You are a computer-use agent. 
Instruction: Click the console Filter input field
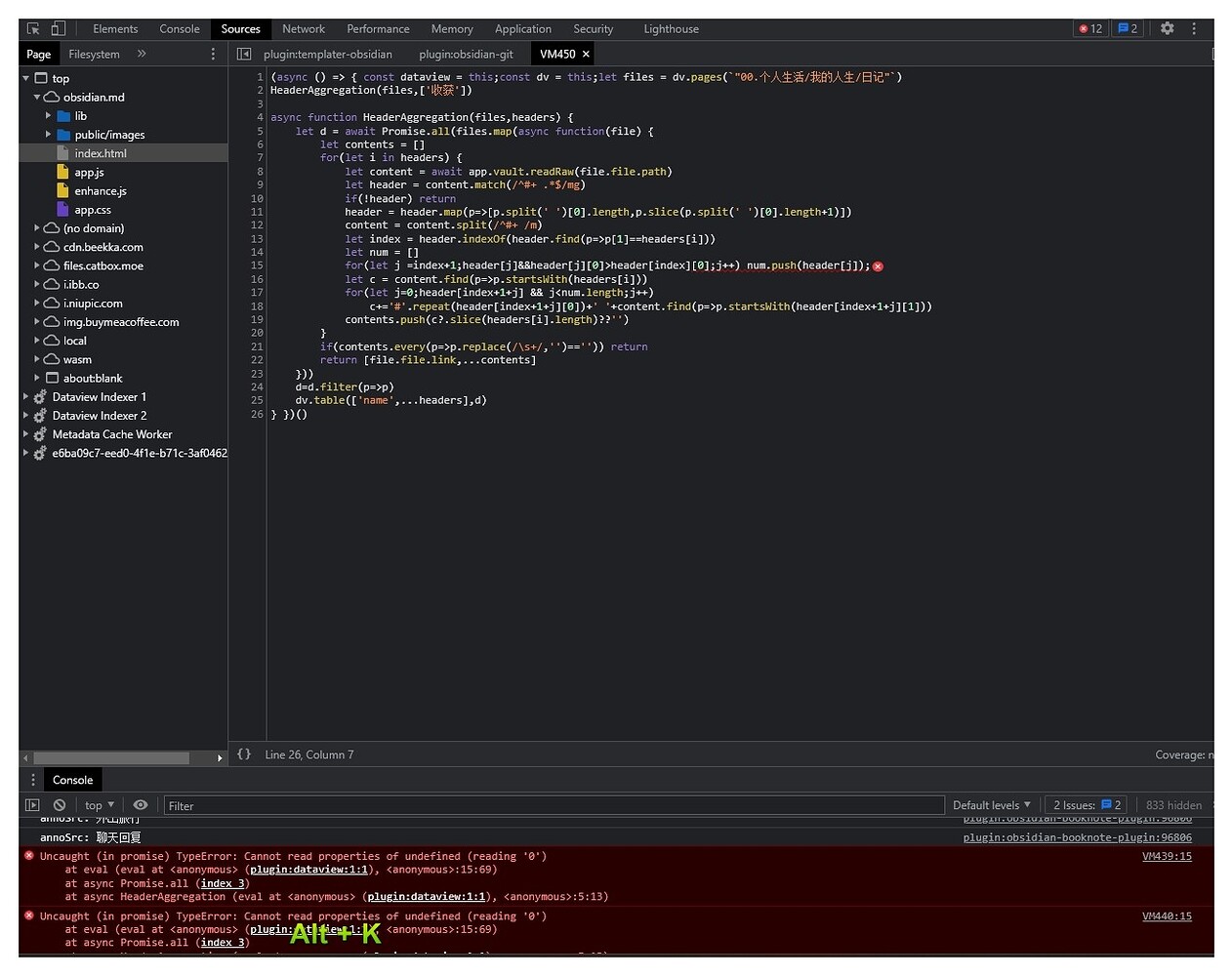coord(553,806)
